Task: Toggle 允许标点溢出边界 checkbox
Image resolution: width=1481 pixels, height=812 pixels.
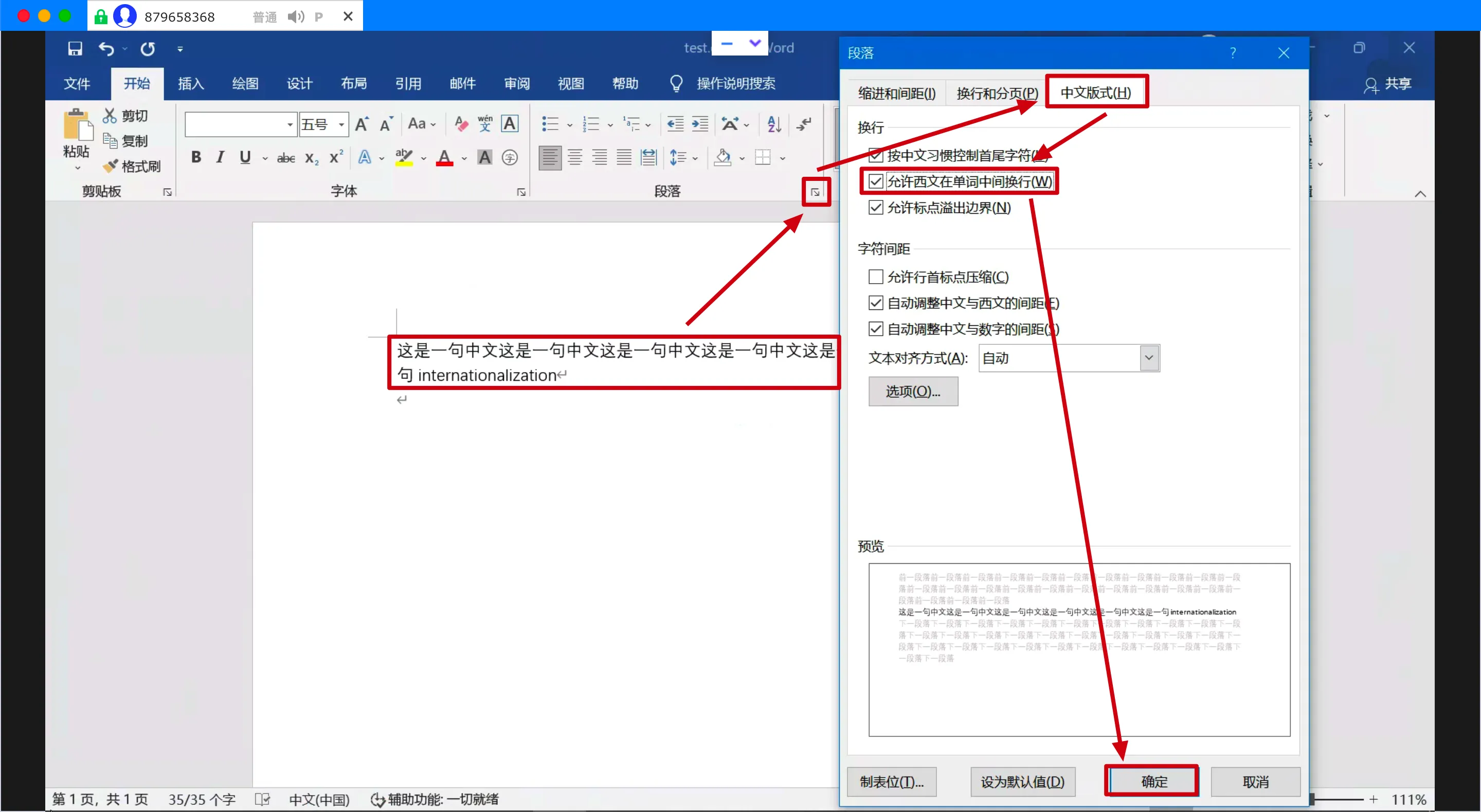Action: (x=875, y=208)
